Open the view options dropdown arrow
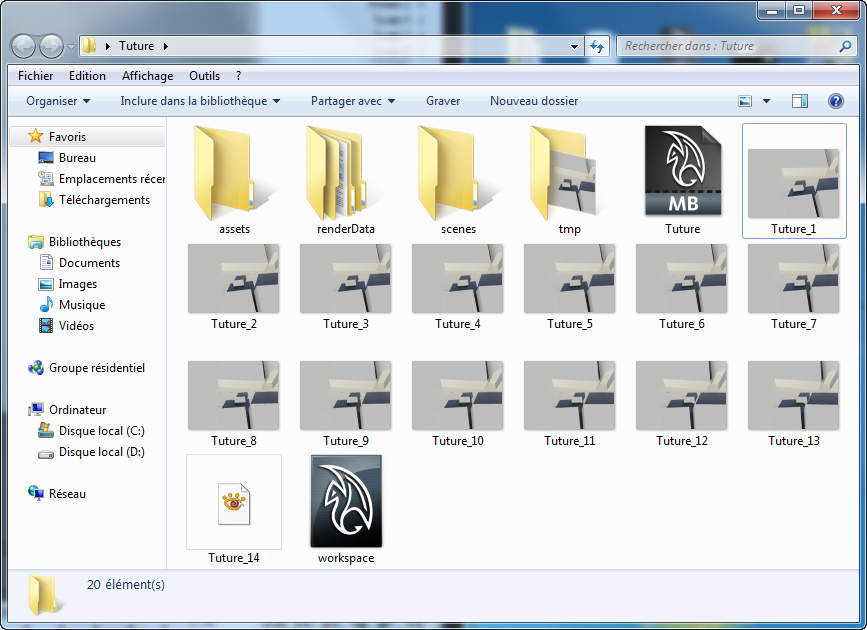 (767, 101)
